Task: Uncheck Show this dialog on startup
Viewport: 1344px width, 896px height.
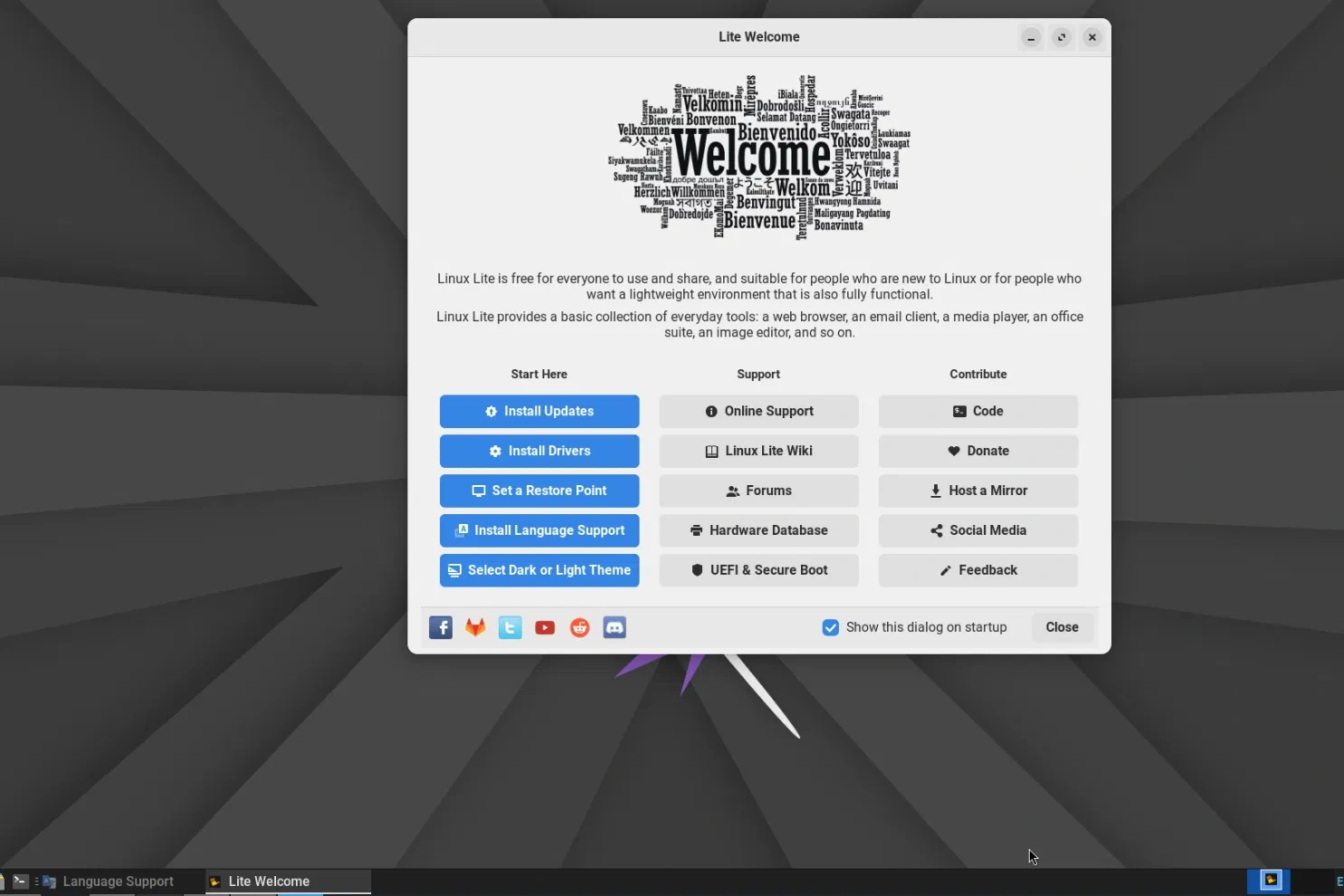Action: [x=830, y=627]
